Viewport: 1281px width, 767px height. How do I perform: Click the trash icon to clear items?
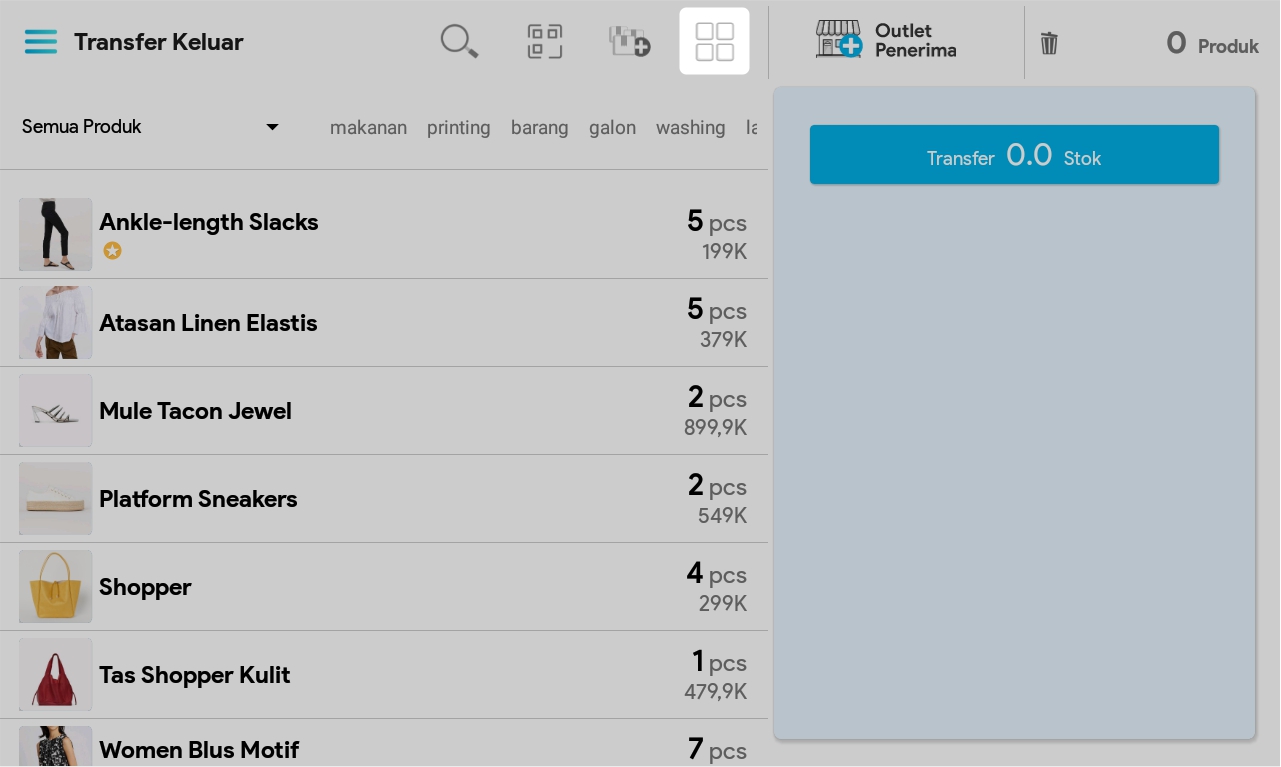pos(1049,43)
